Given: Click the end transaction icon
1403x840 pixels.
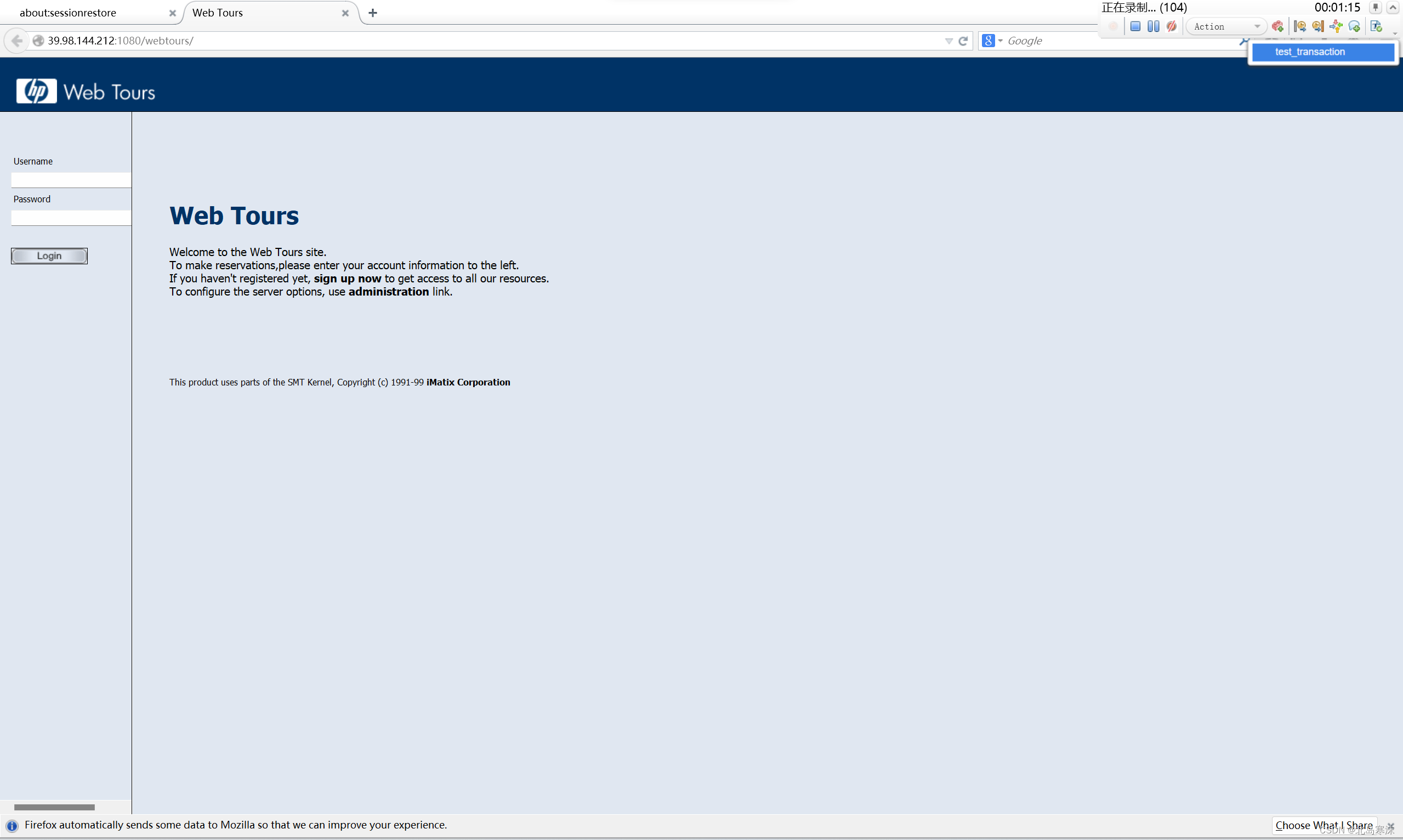Looking at the screenshot, I should 1318,27.
